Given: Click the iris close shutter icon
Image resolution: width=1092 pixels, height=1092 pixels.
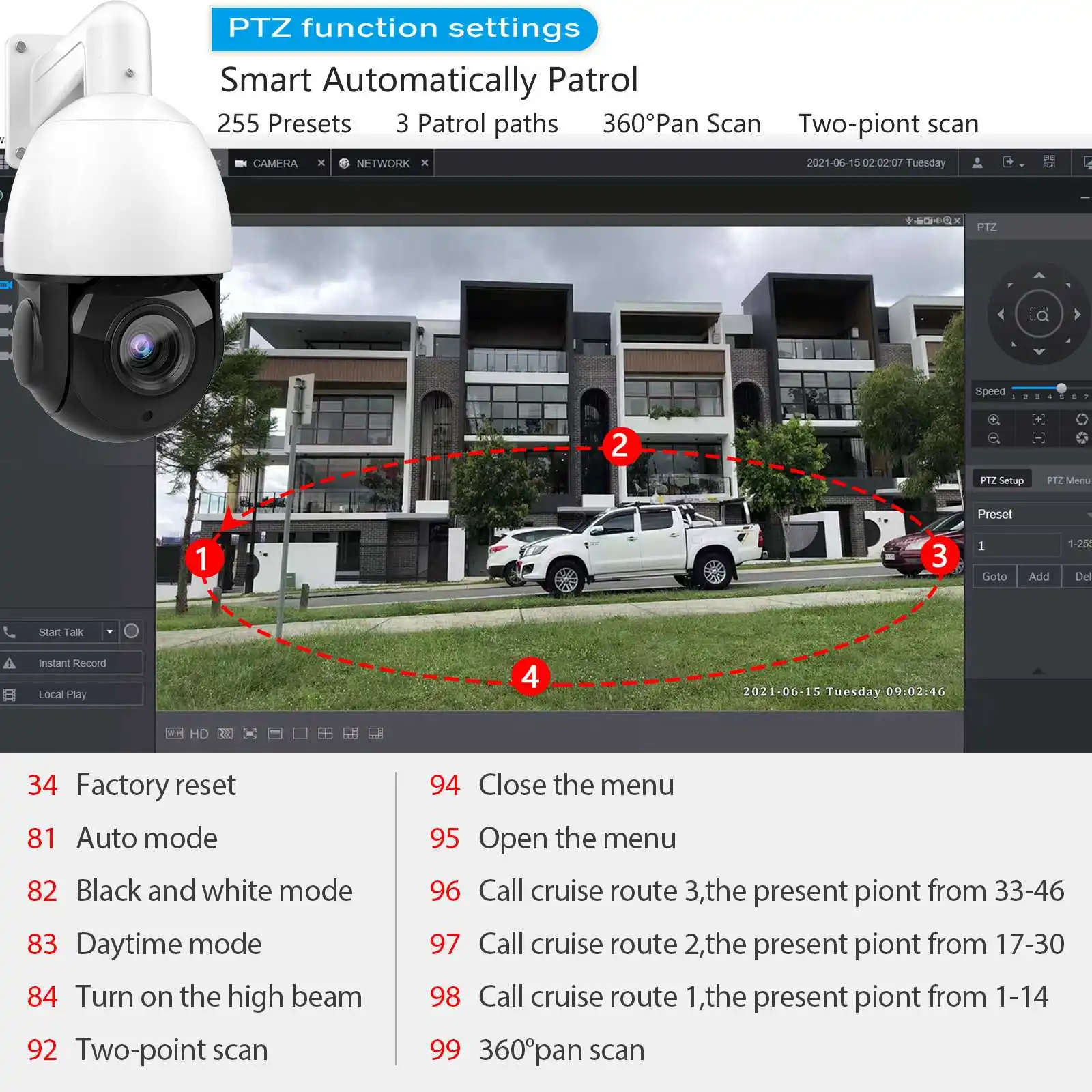Looking at the screenshot, I should coord(1082,438).
